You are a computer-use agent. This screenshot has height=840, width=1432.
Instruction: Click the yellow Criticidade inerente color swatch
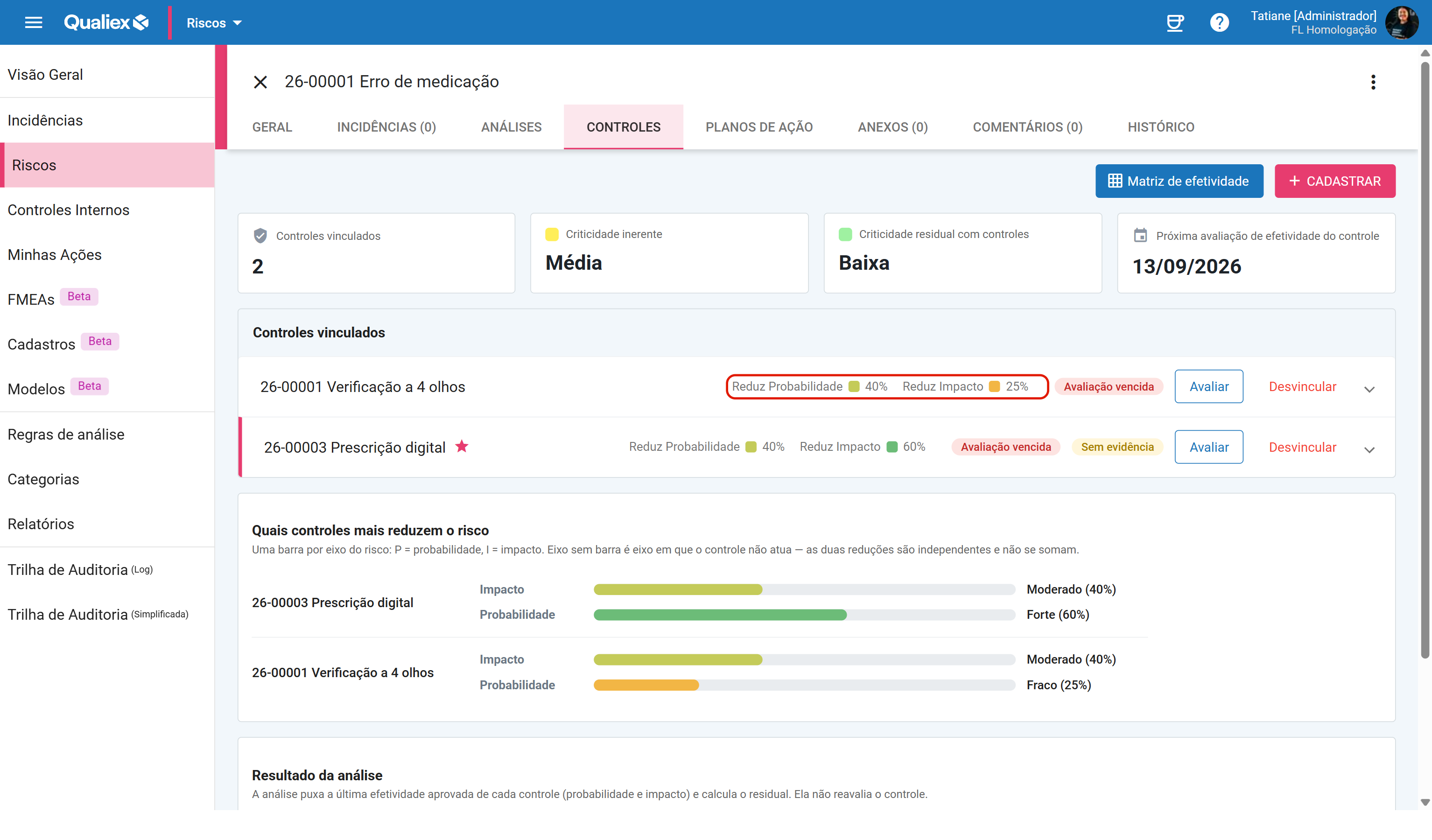point(551,234)
